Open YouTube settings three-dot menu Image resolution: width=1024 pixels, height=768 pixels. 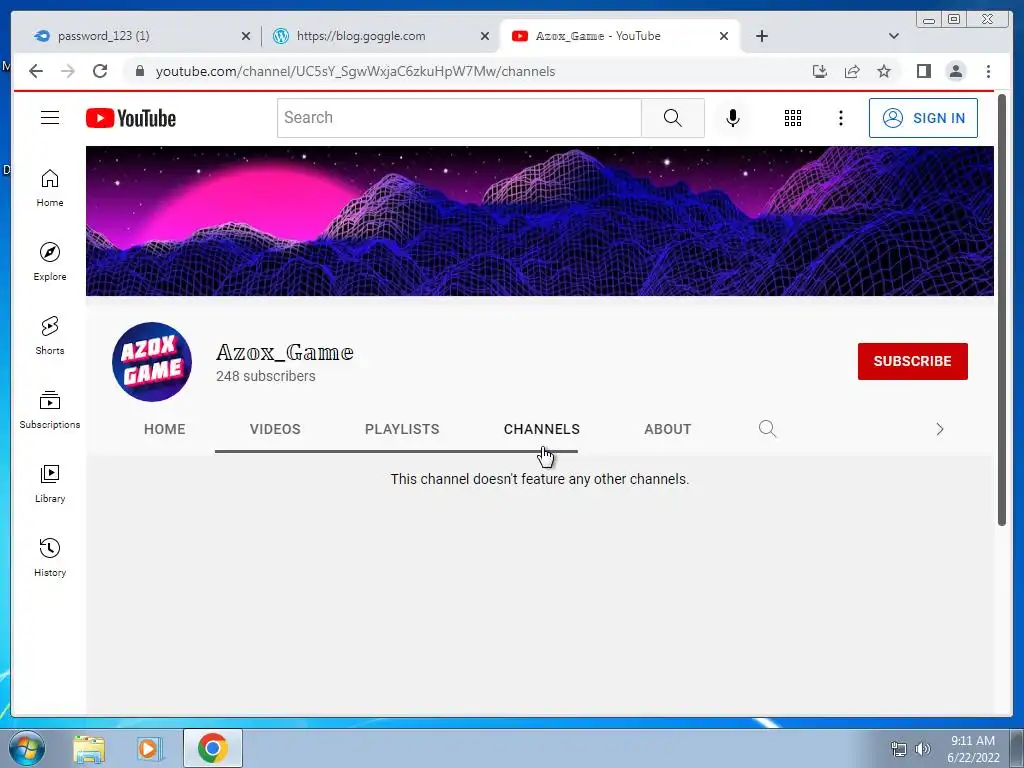point(840,118)
